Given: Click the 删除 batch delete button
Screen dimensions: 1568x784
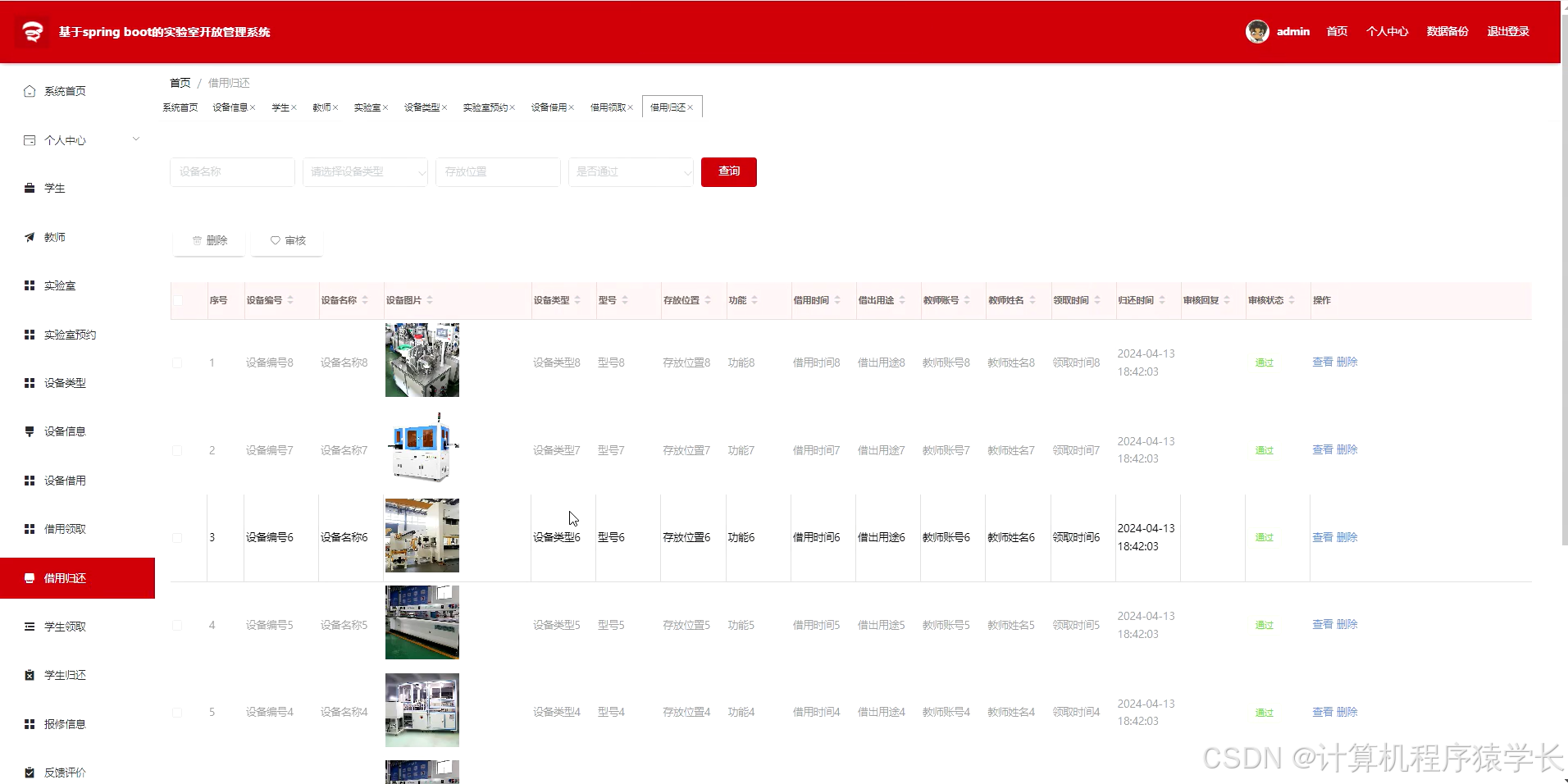Looking at the screenshot, I should 209,241.
